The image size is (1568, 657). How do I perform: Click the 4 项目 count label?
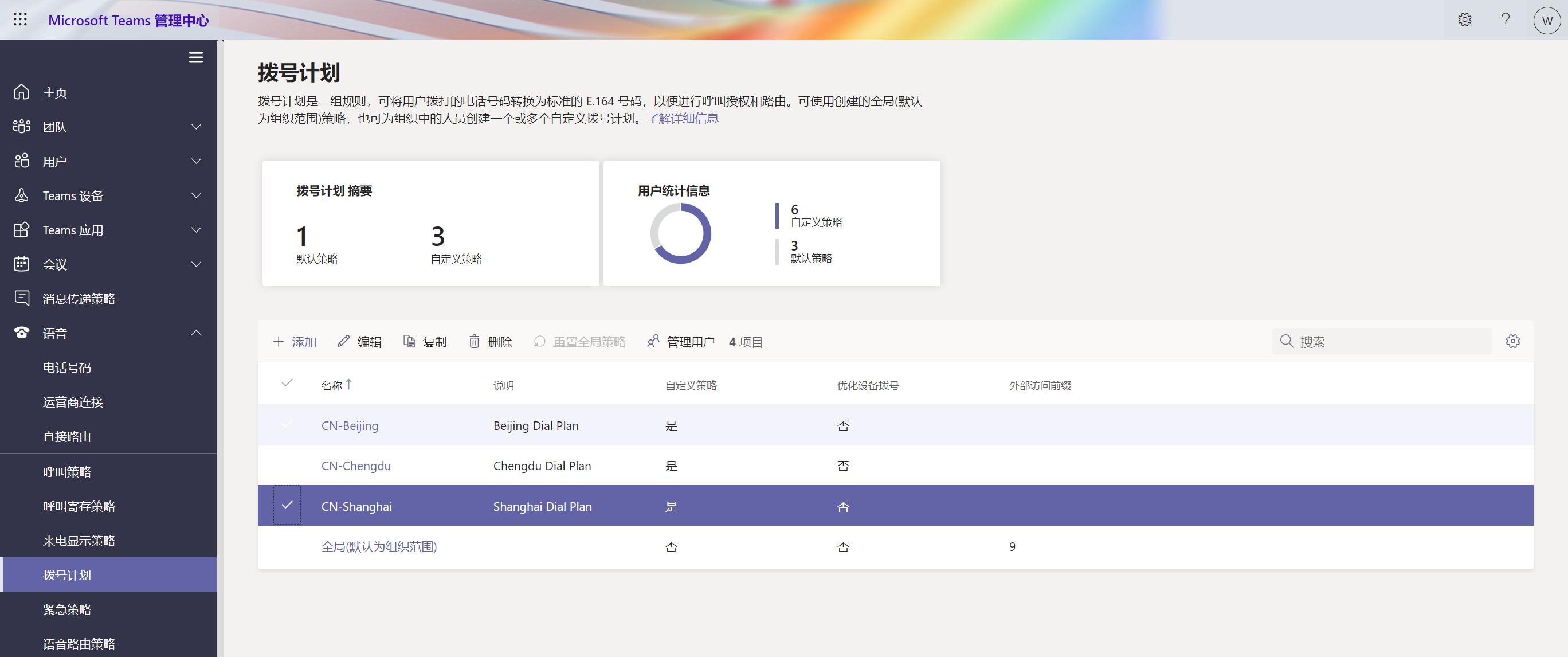click(745, 342)
